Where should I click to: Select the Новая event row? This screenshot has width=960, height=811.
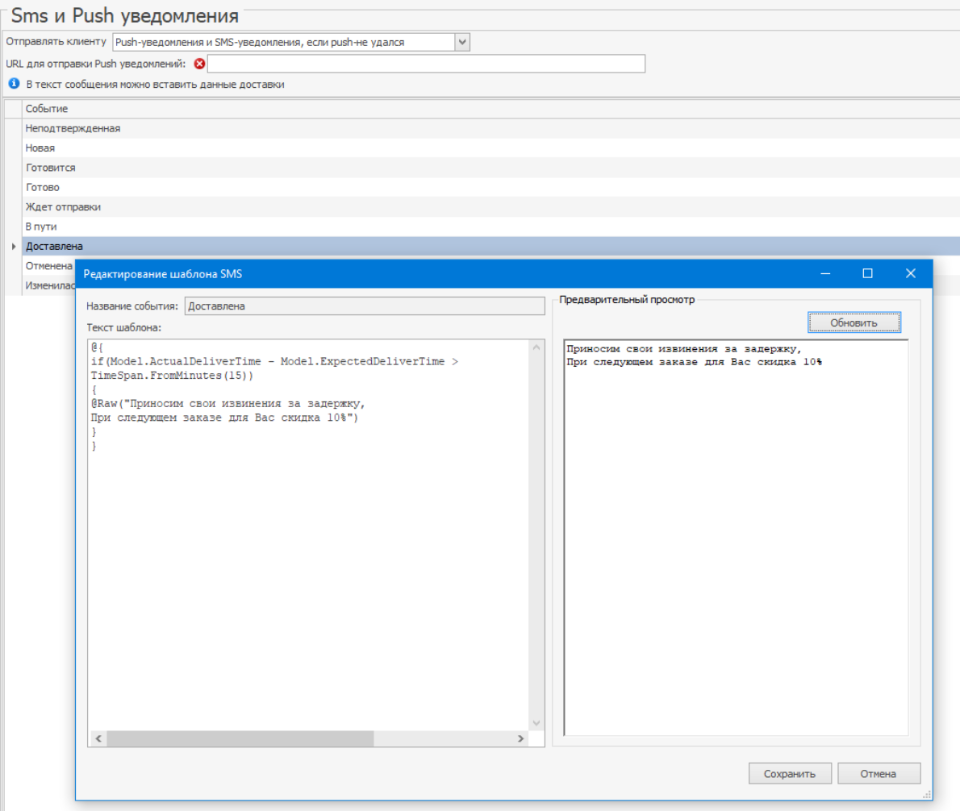click(41, 148)
